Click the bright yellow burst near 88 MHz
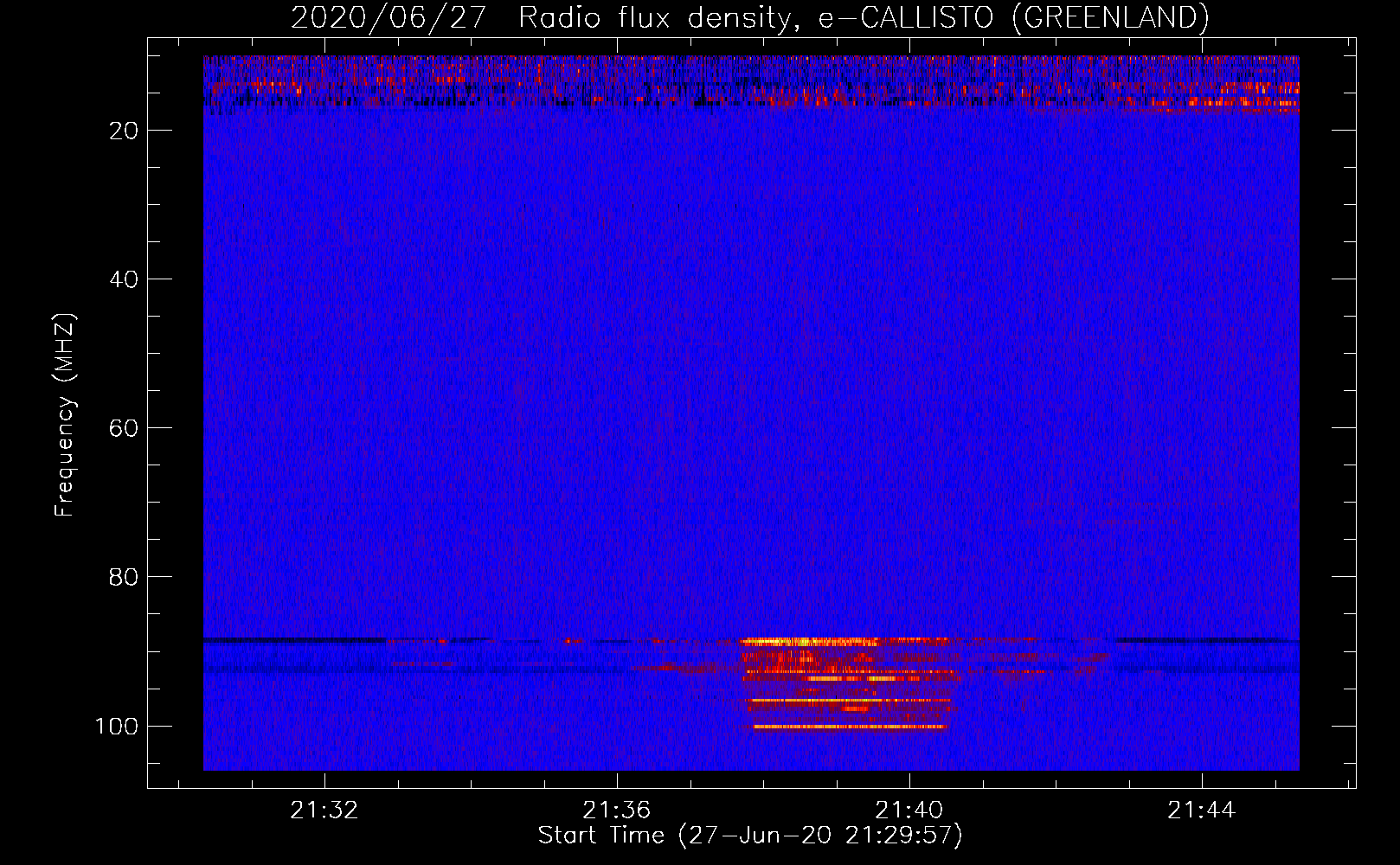This screenshot has height=865, width=1400. coord(809,642)
